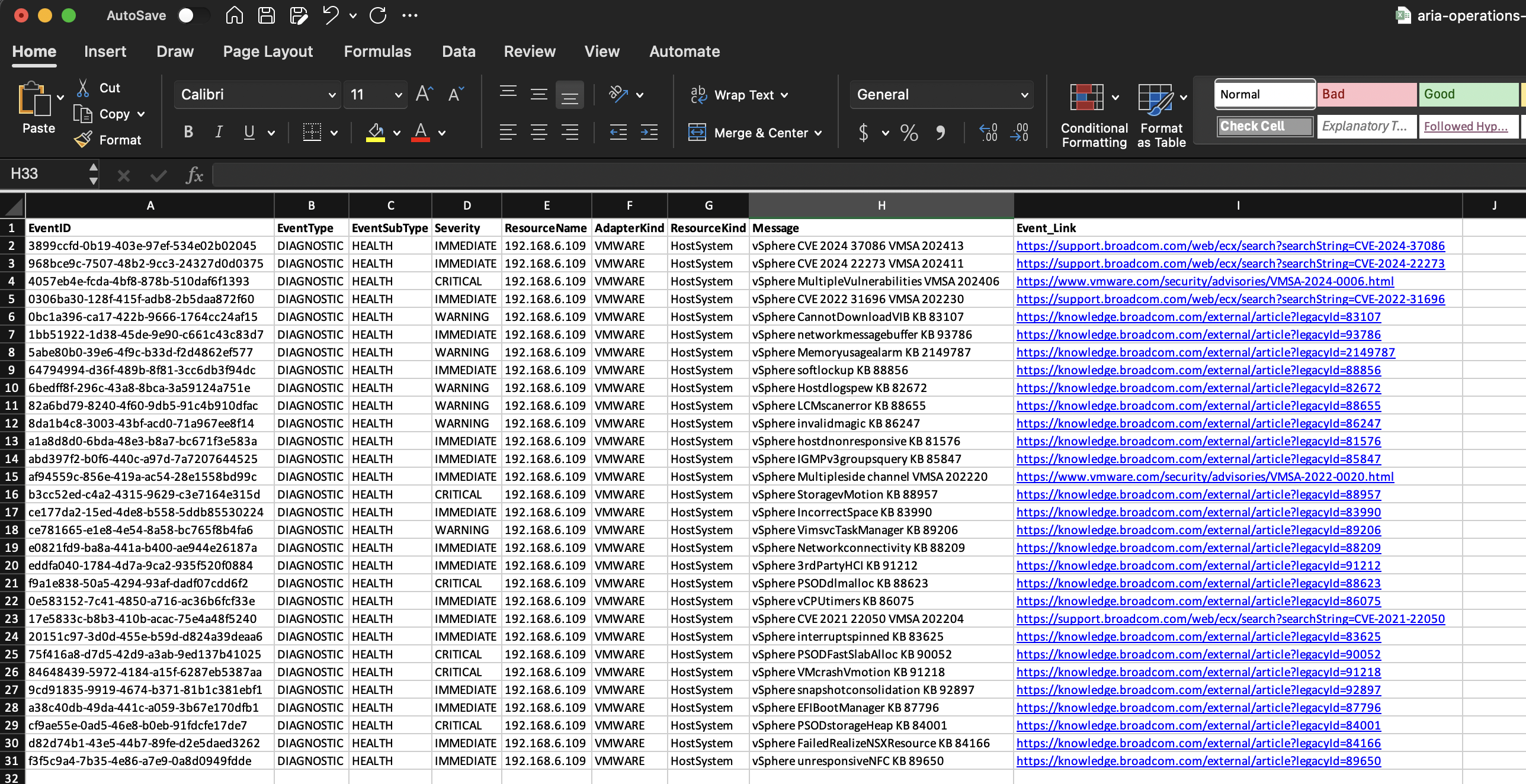Expand the General number format dropdown
This screenshot has height=784, width=1526.
(x=1024, y=95)
